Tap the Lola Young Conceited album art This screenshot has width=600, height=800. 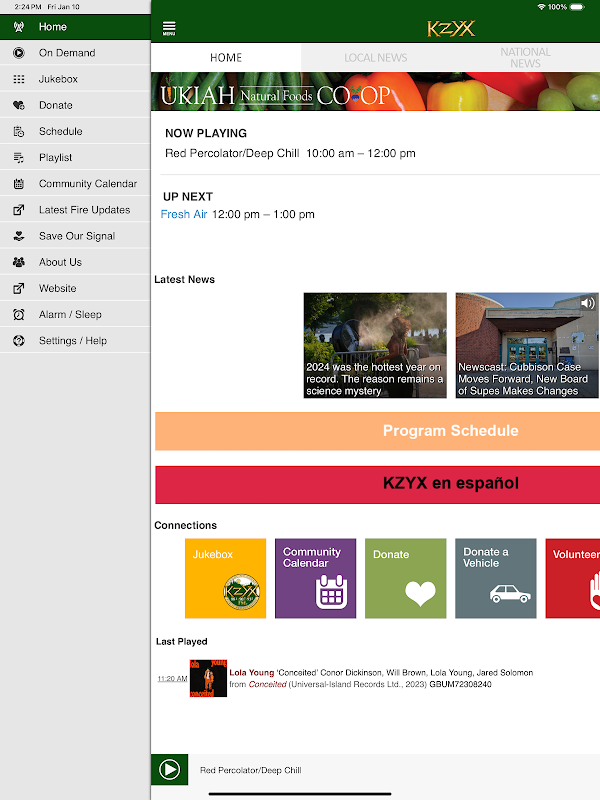click(x=208, y=678)
